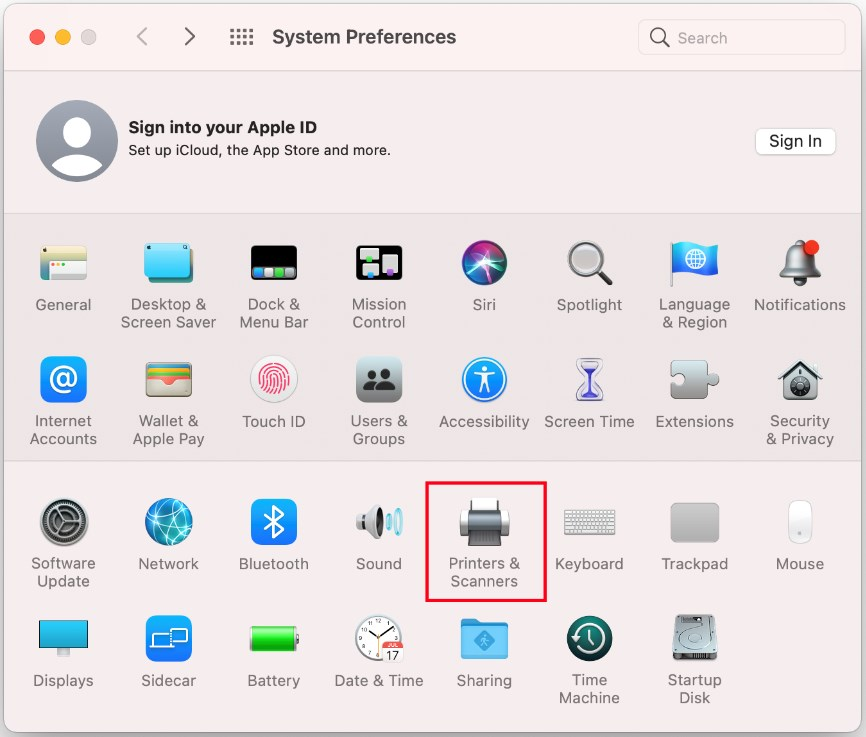
Task: Click the Sign In button
Action: click(x=795, y=141)
